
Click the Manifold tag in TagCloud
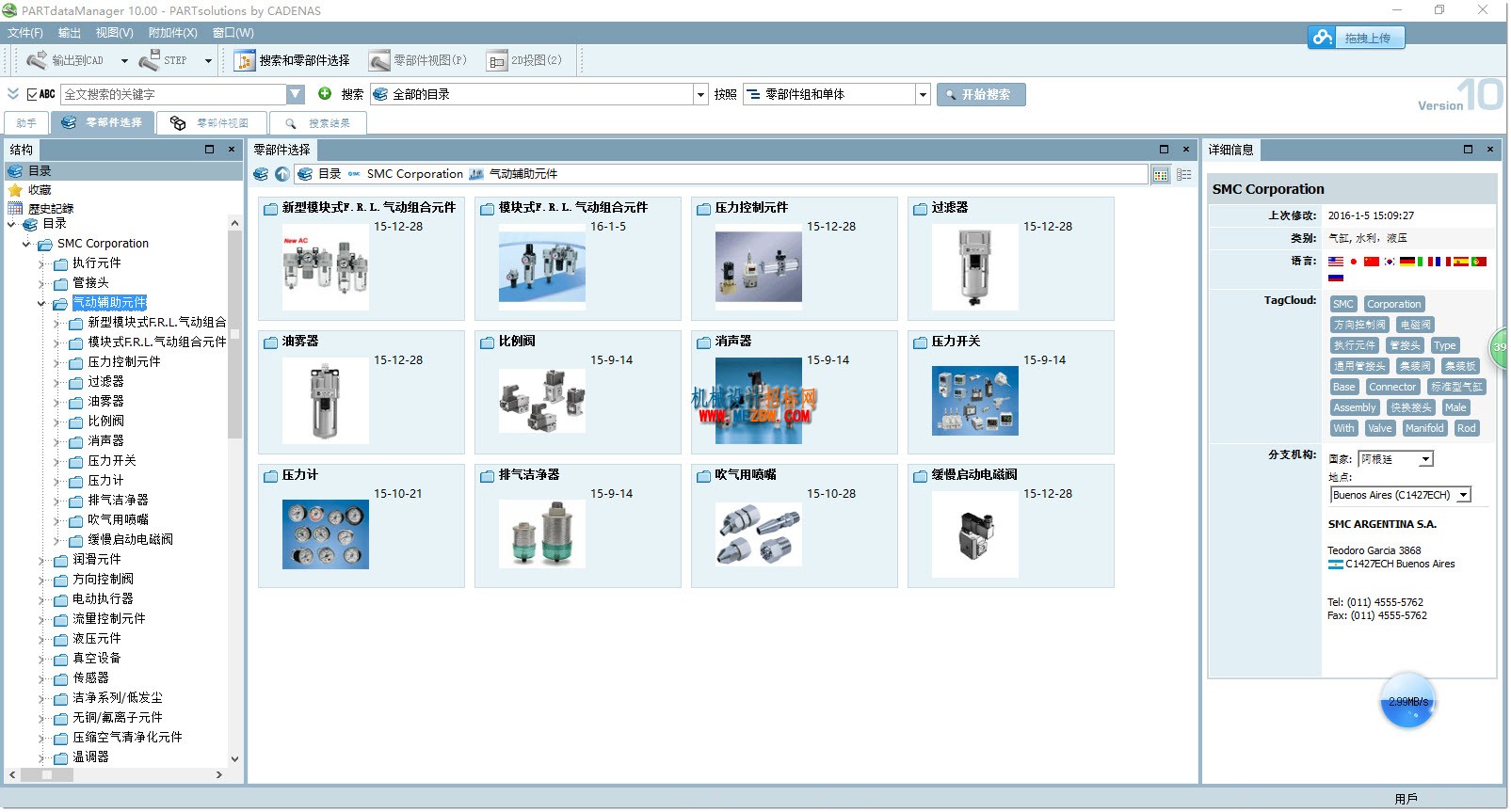pos(1424,428)
